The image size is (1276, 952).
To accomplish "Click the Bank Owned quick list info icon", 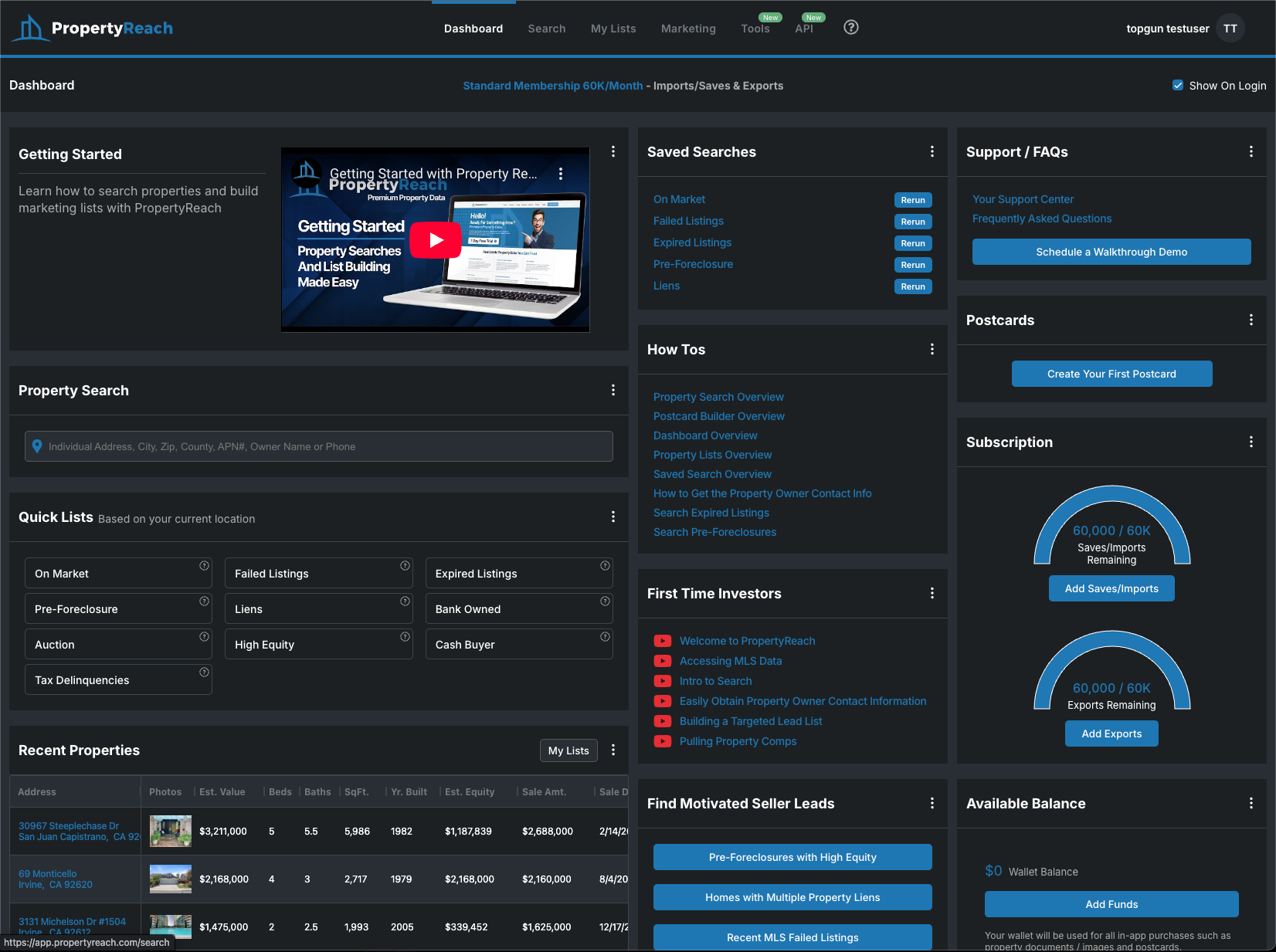I will pyautogui.click(x=605, y=601).
